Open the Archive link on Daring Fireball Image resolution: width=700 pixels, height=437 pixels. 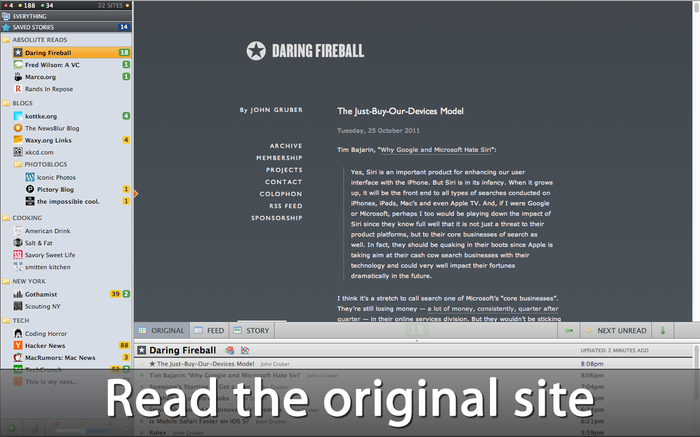(285, 146)
